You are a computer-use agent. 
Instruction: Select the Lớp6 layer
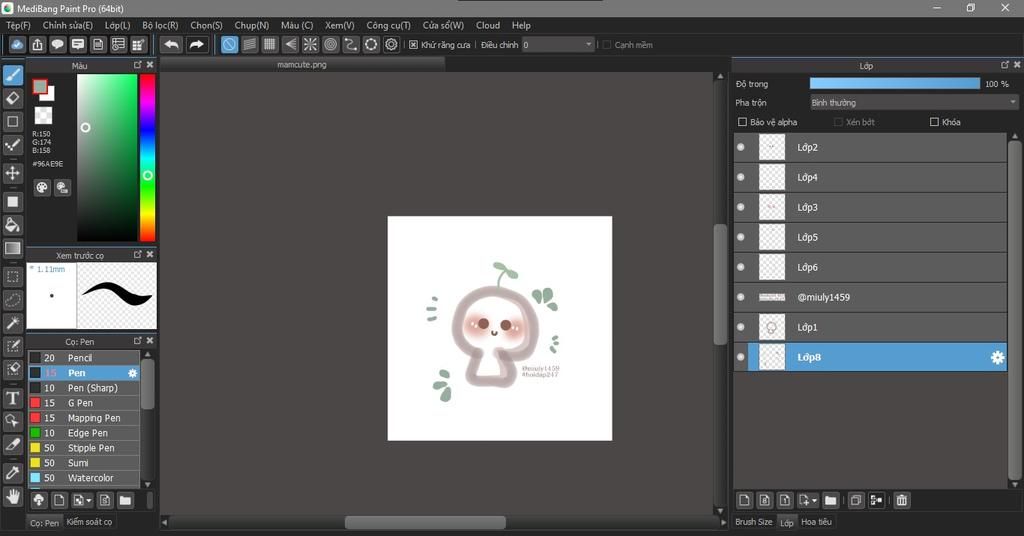tap(870, 267)
